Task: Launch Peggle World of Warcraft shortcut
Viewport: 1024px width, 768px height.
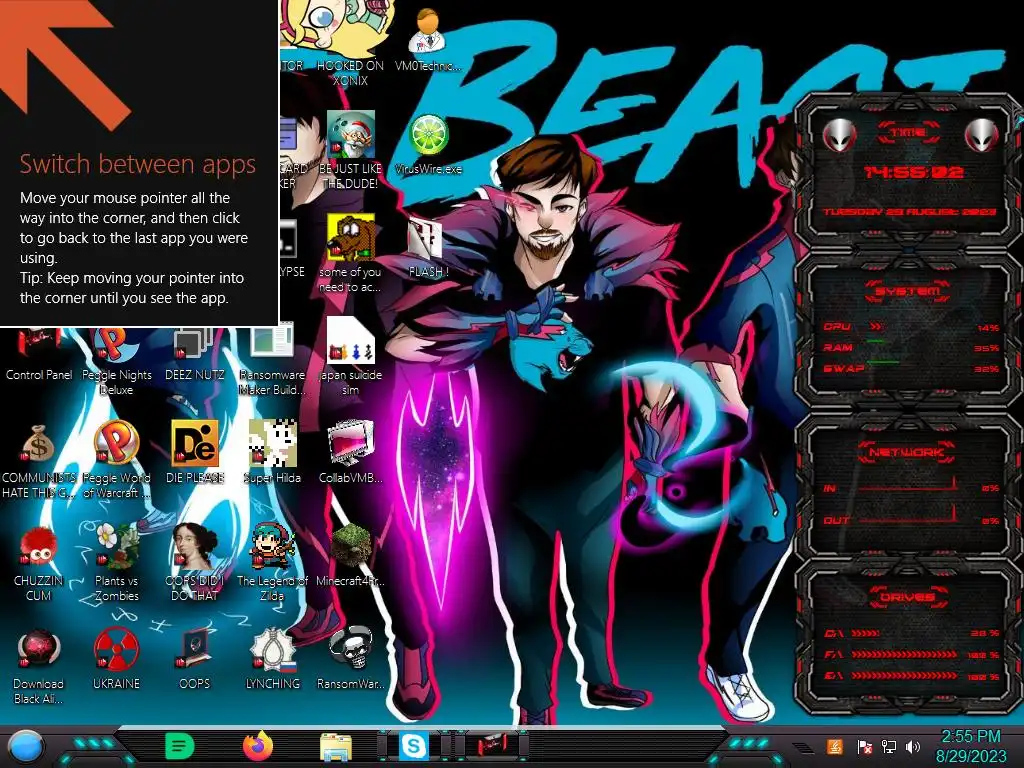Action: 116,459
